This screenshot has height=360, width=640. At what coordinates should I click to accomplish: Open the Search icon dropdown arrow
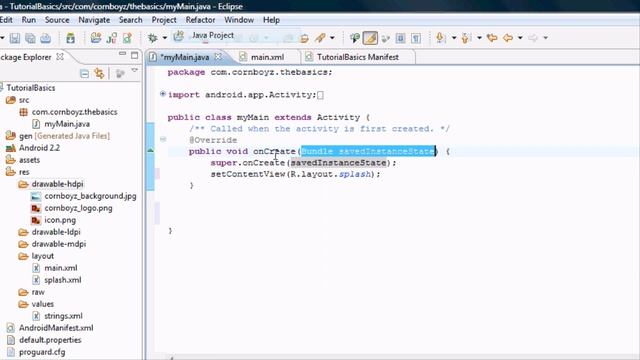pos(332,38)
